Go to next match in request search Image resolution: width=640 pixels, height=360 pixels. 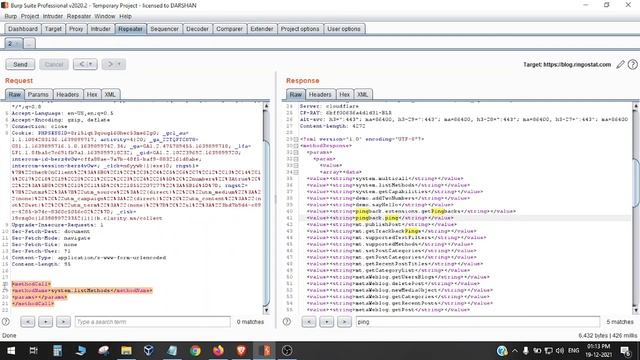(63, 322)
